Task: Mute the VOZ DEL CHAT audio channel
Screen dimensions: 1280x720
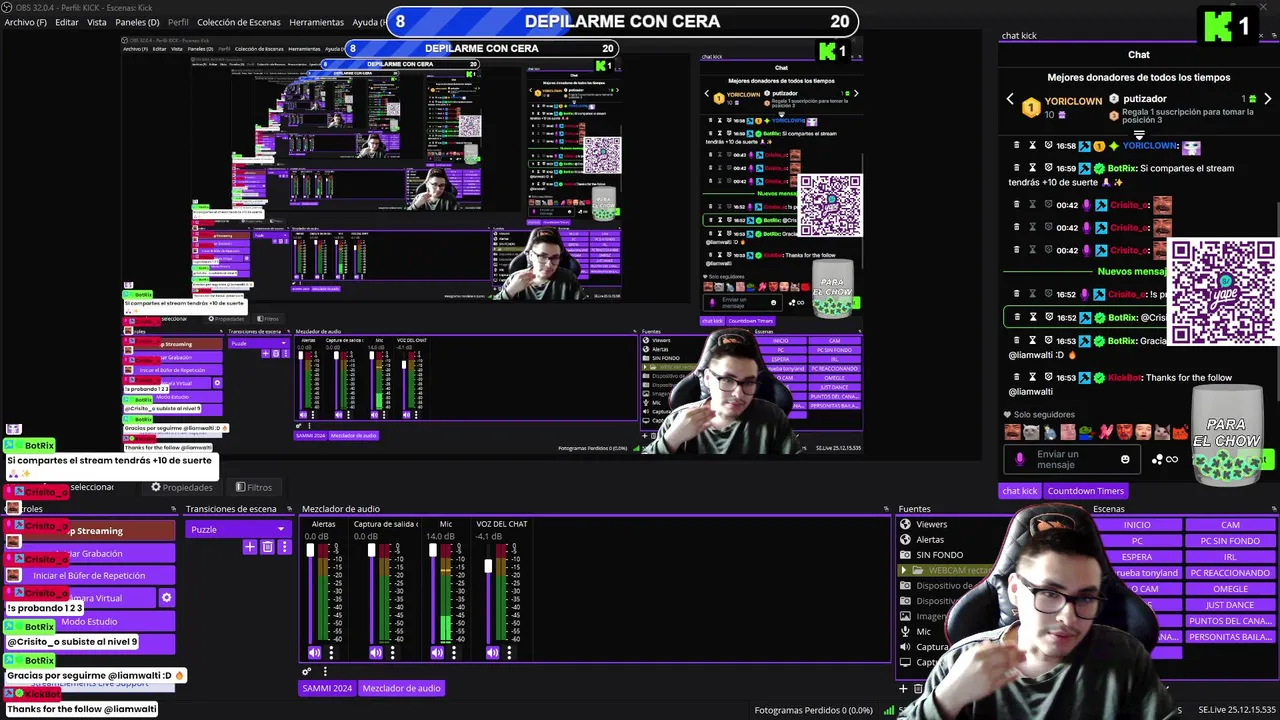Action: (x=492, y=653)
